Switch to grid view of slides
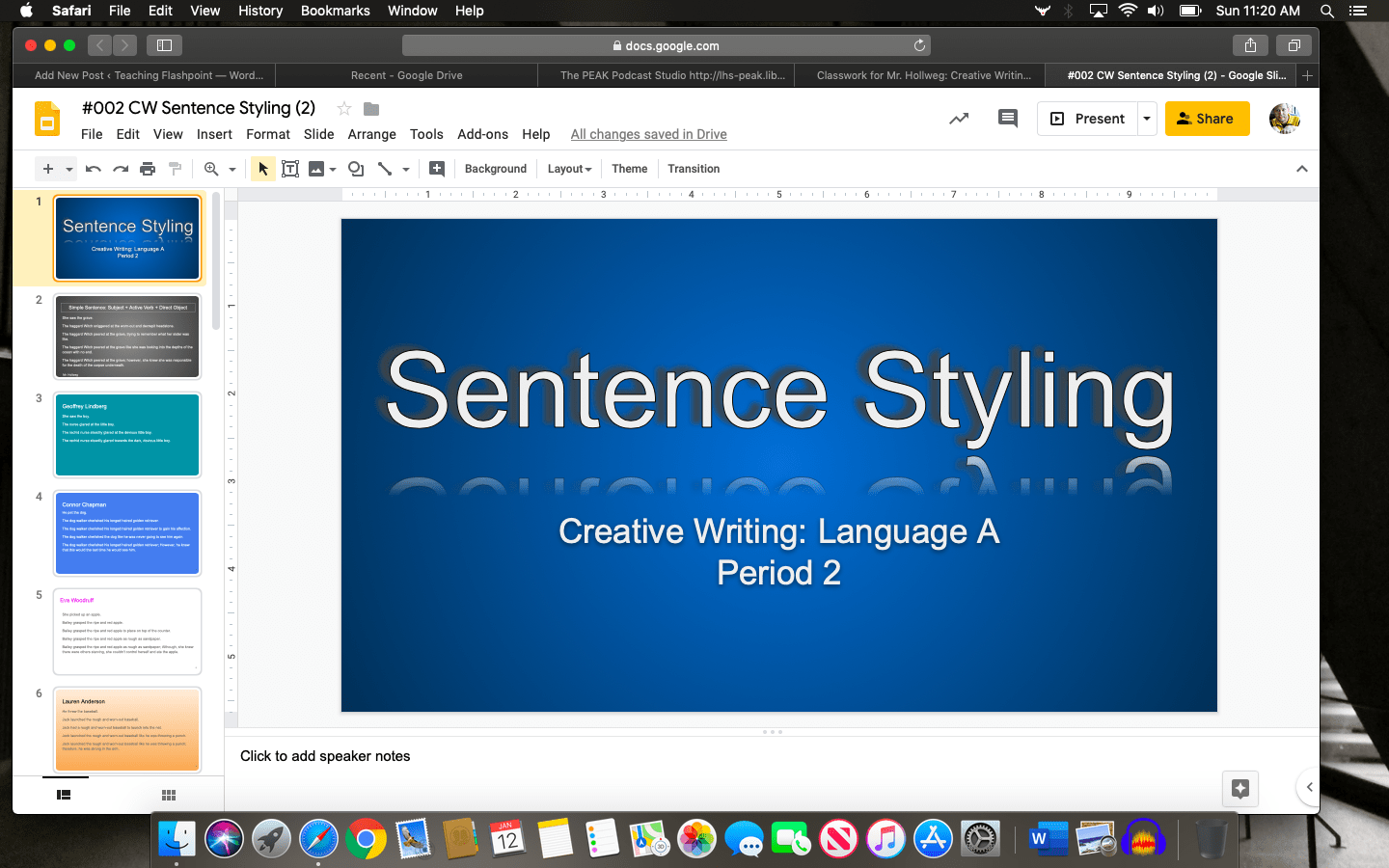Screen dimensions: 1389x868 click(x=169, y=795)
